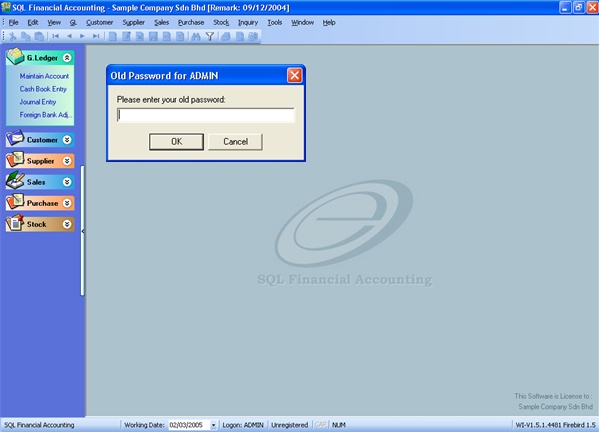Open the Working Date dropdown arrow

click(x=213, y=425)
